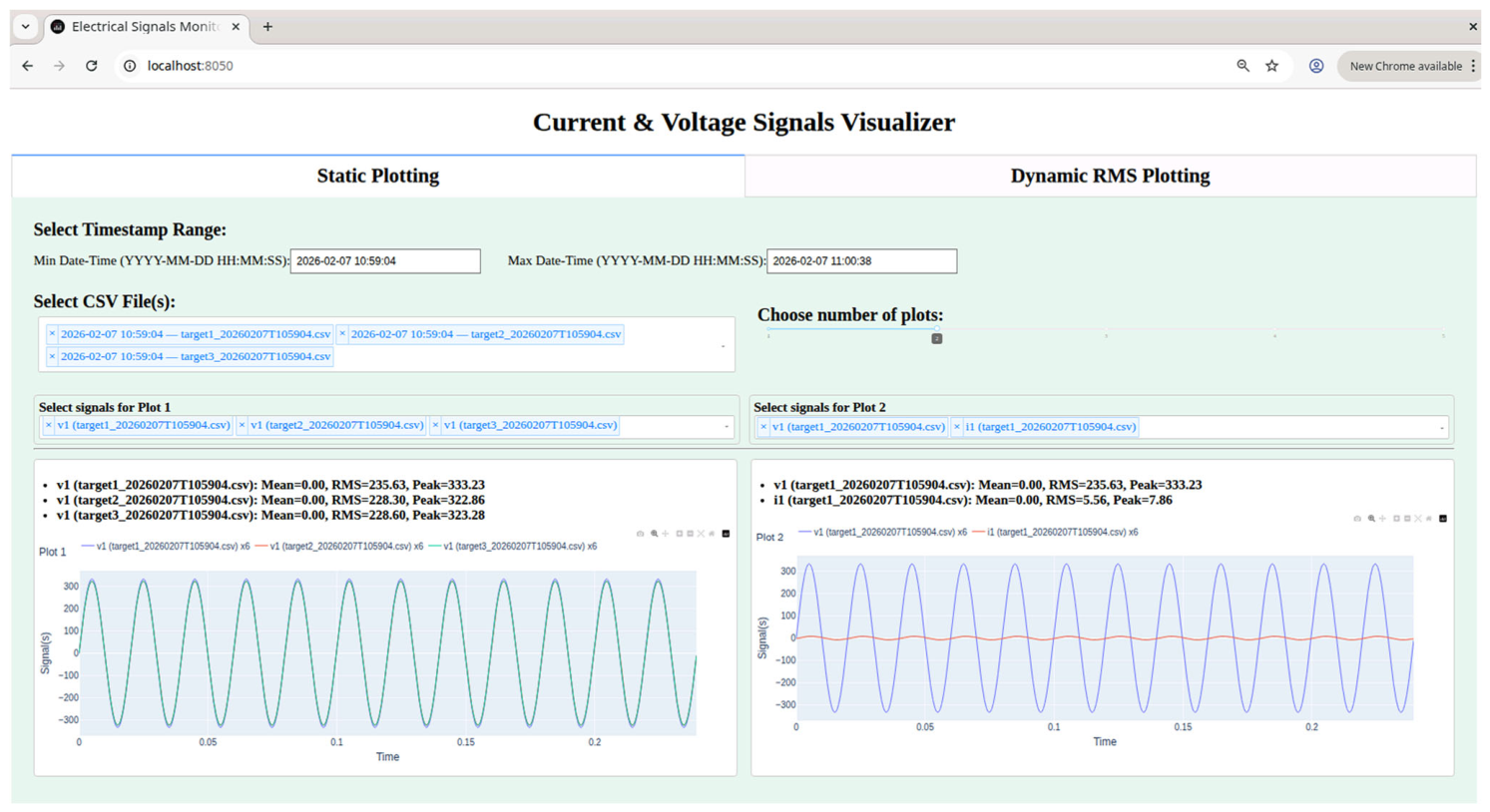Click the number of plots slider handle
Screen dimensions: 1490x812
[x=936, y=339]
